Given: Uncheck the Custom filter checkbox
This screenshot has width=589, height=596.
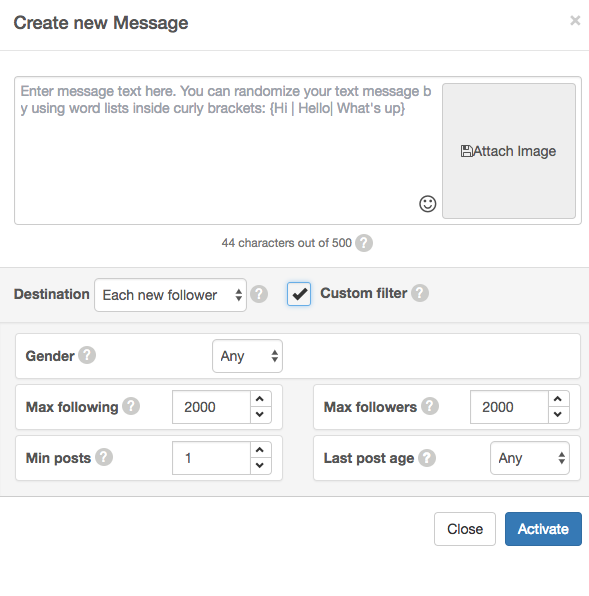Looking at the screenshot, I should pyautogui.click(x=299, y=294).
